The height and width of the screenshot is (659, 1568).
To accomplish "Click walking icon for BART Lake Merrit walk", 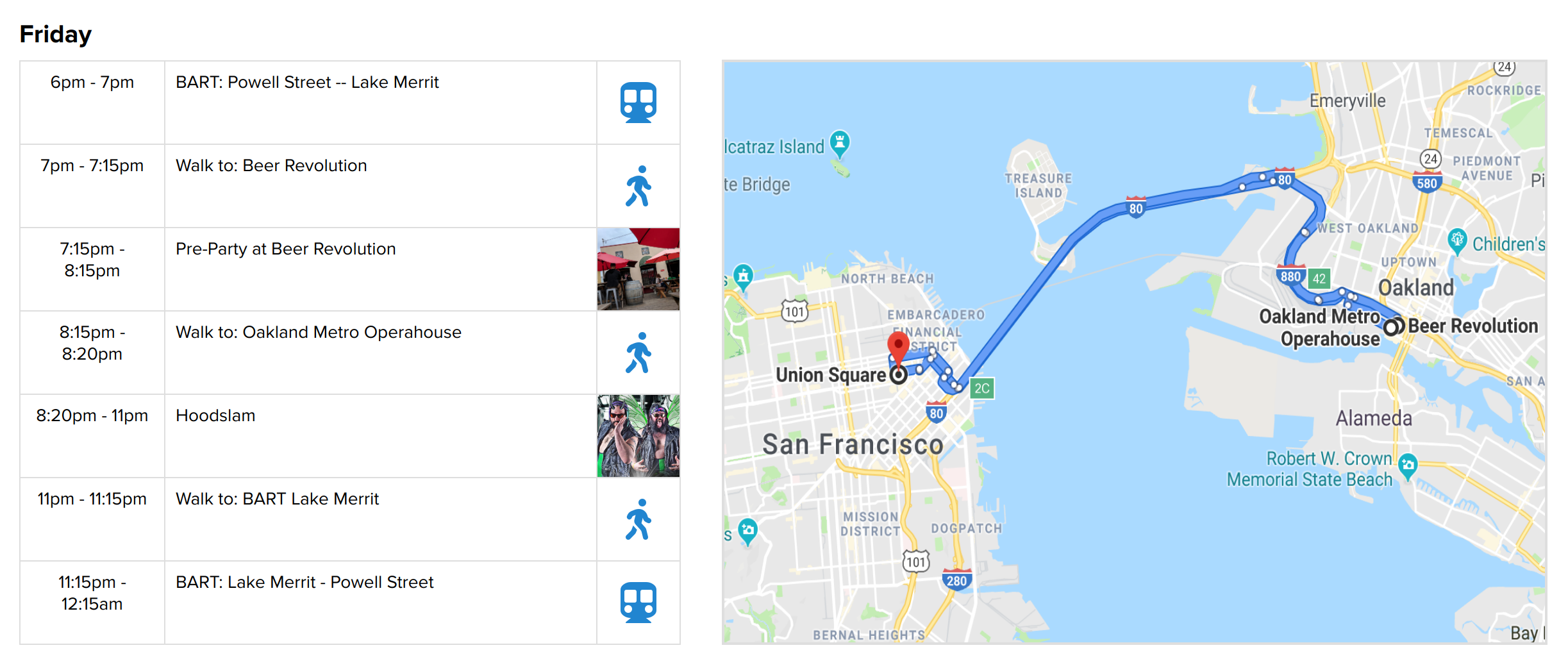I will pos(638,519).
